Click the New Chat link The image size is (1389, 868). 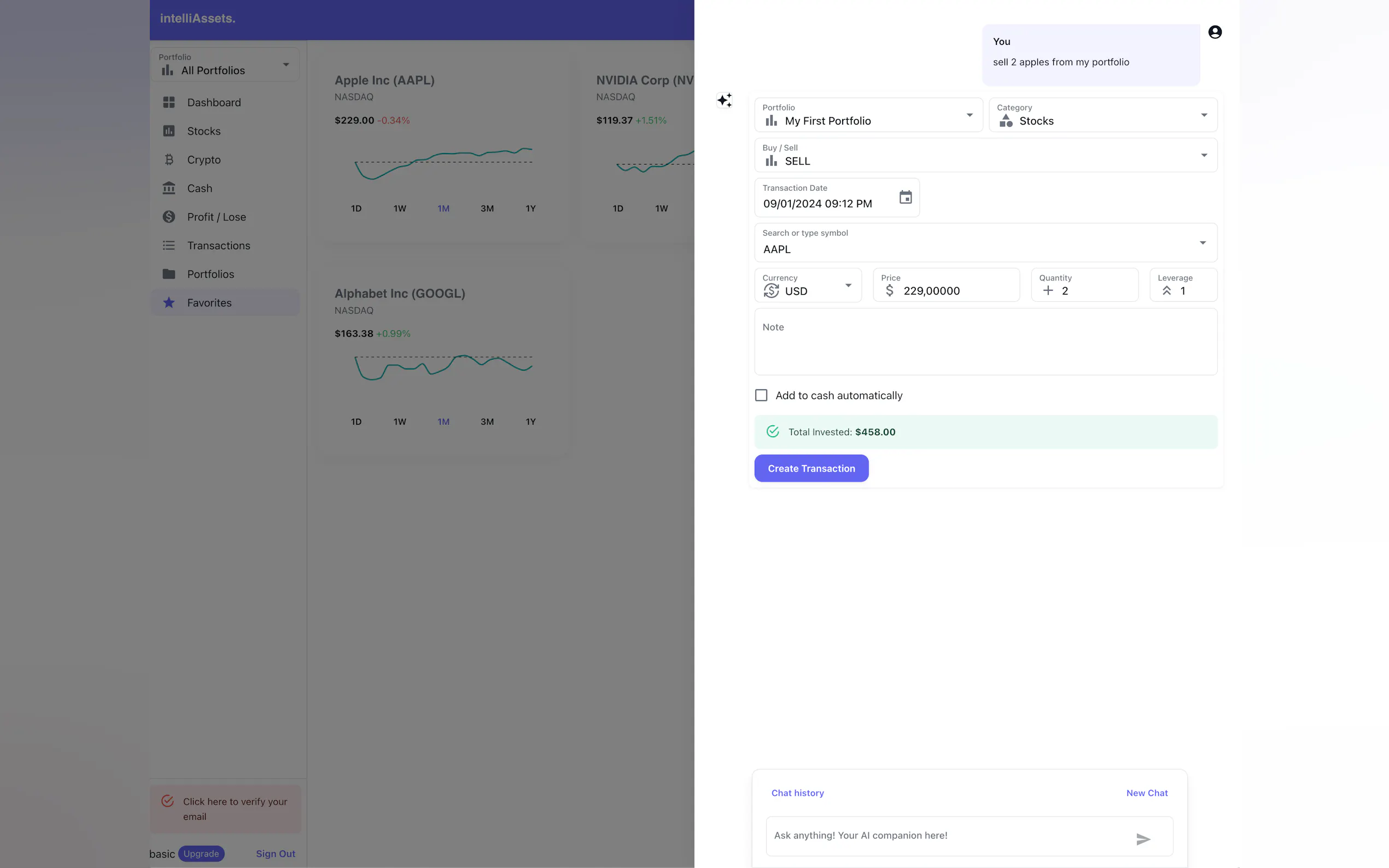(x=1146, y=793)
